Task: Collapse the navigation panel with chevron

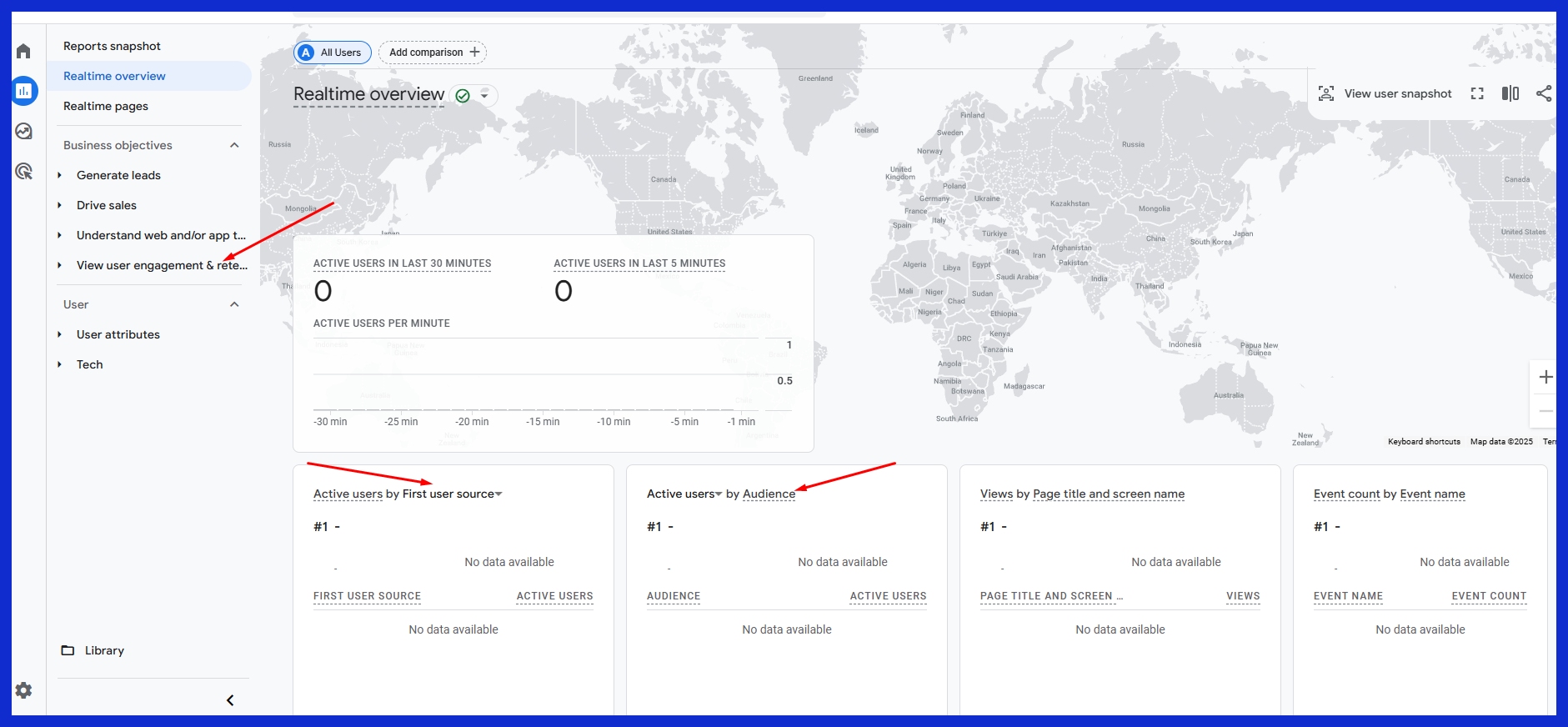Action: pyautogui.click(x=230, y=700)
